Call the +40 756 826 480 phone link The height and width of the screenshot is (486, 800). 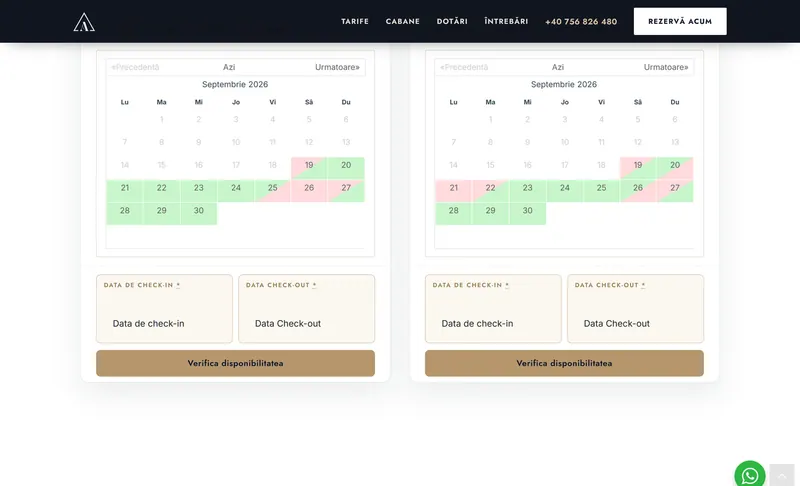coord(581,21)
